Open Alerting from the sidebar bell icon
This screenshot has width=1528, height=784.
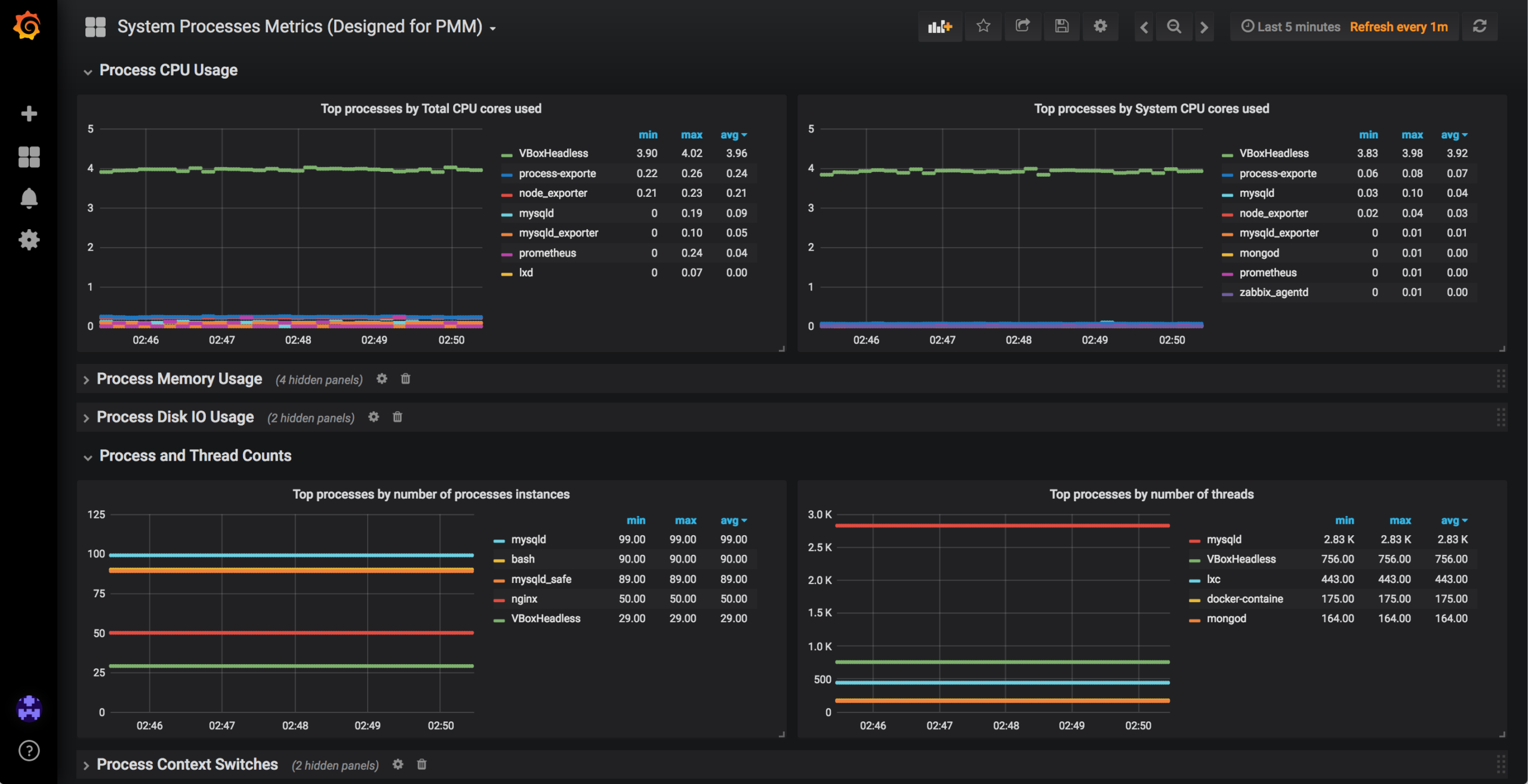pos(29,197)
